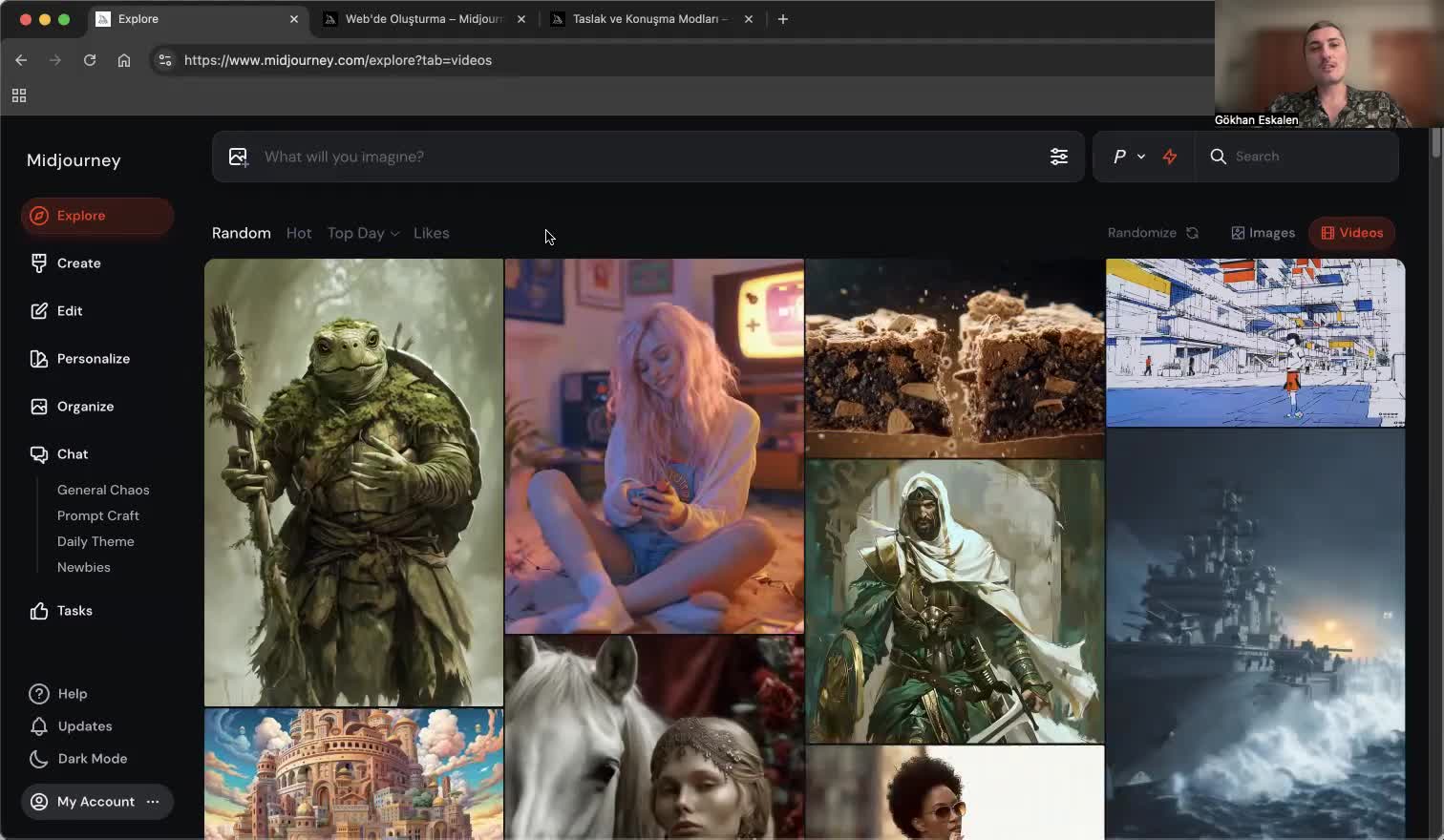Viewport: 1444px width, 840px height.
Task: Open the battleship in stormy sea thumbnail
Action: 1256,635
